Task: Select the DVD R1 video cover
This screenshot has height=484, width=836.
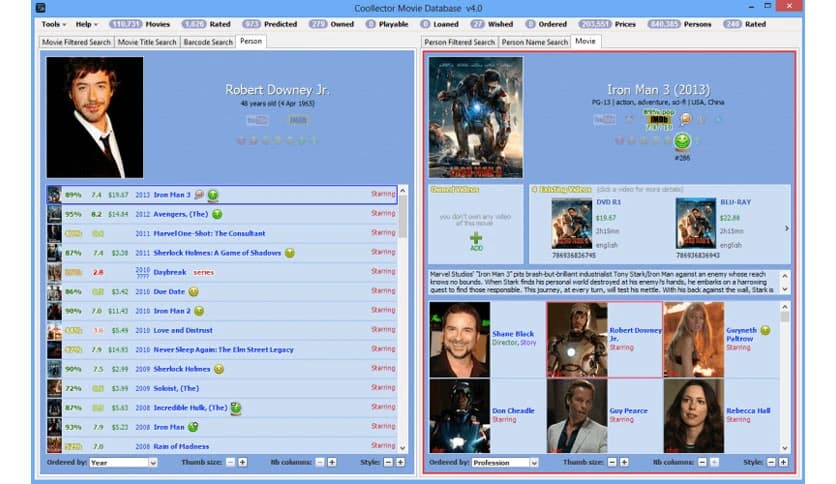Action: pyautogui.click(x=572, y=223)
